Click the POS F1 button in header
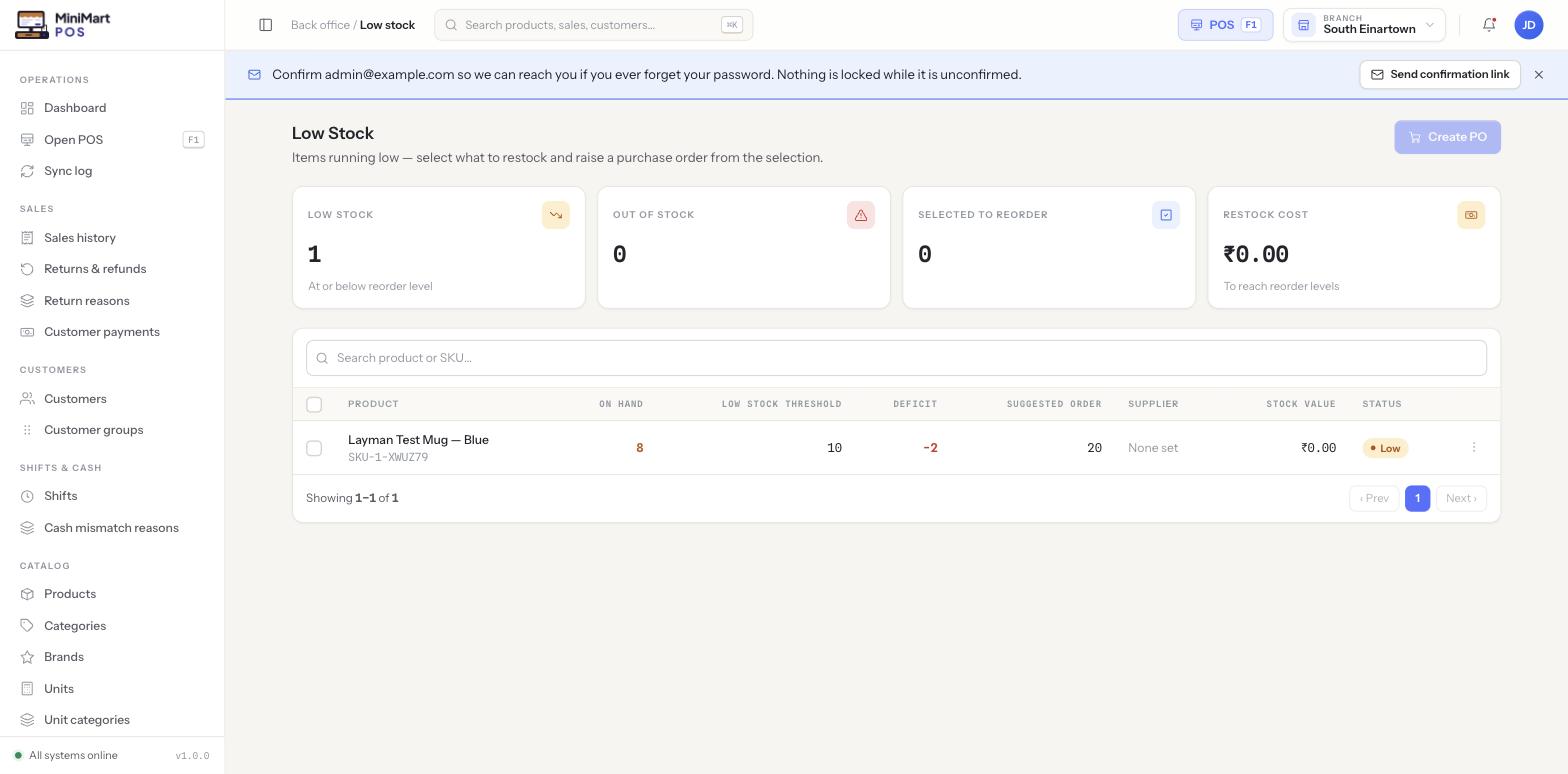 [x=1225, y=25]
